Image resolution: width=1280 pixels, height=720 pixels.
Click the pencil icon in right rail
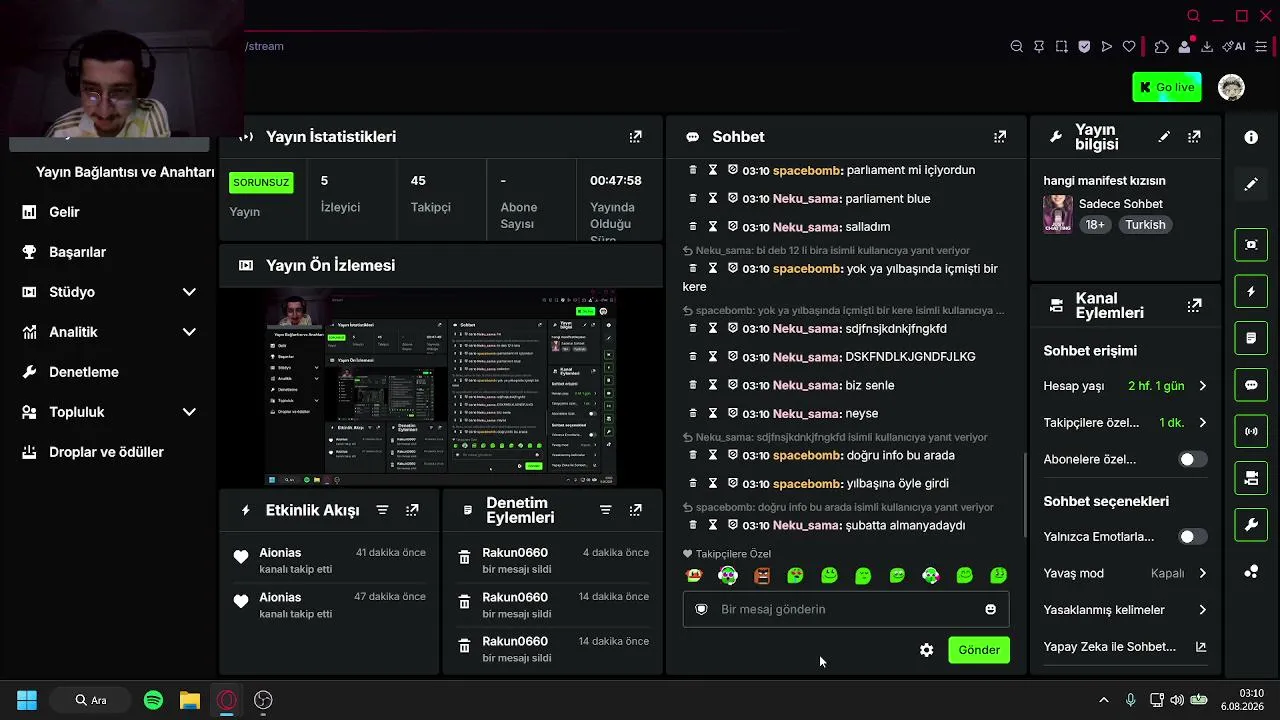pos(1251,185)
